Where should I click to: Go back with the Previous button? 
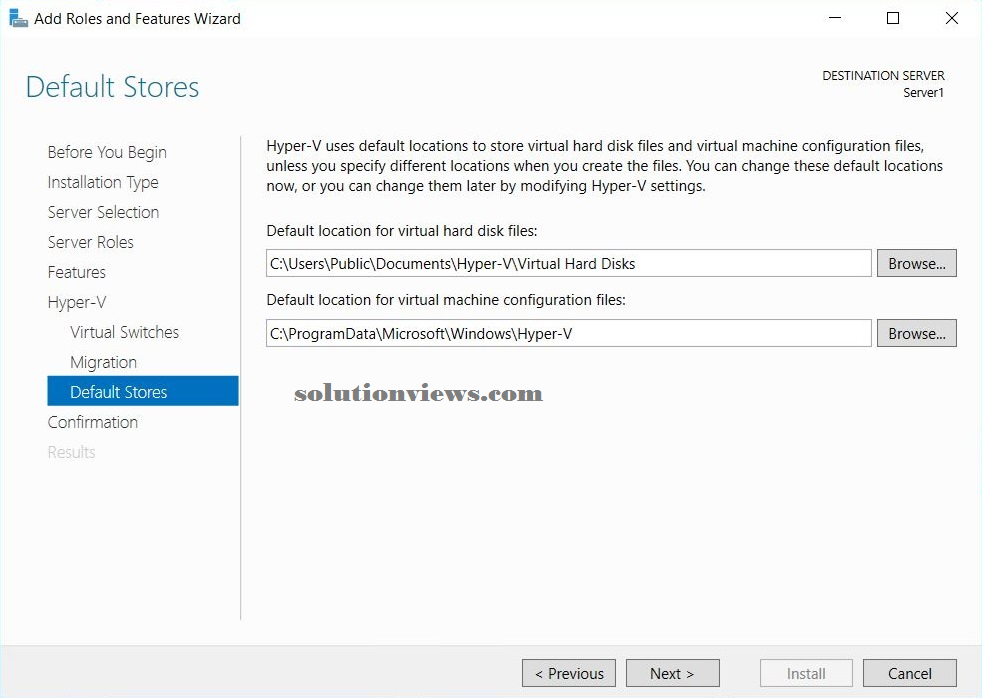click(569, 674)
